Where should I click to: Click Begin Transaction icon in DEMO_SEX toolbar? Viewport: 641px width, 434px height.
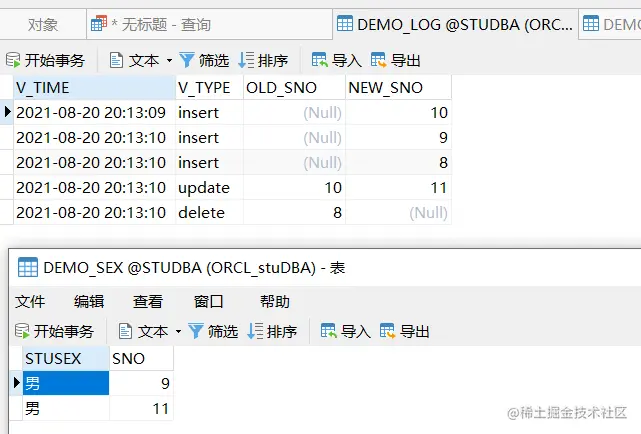coord(22,331)
